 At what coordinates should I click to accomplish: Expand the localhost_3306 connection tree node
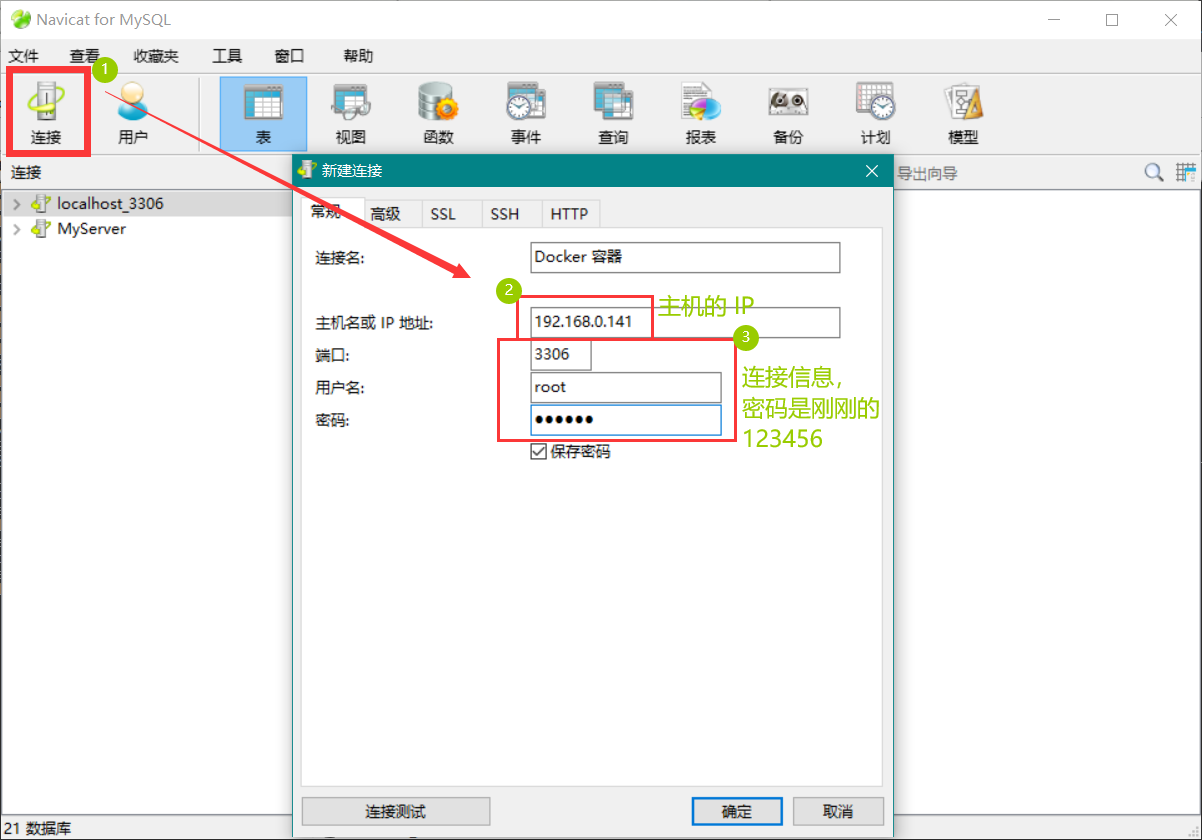click(x=16, y=204)
